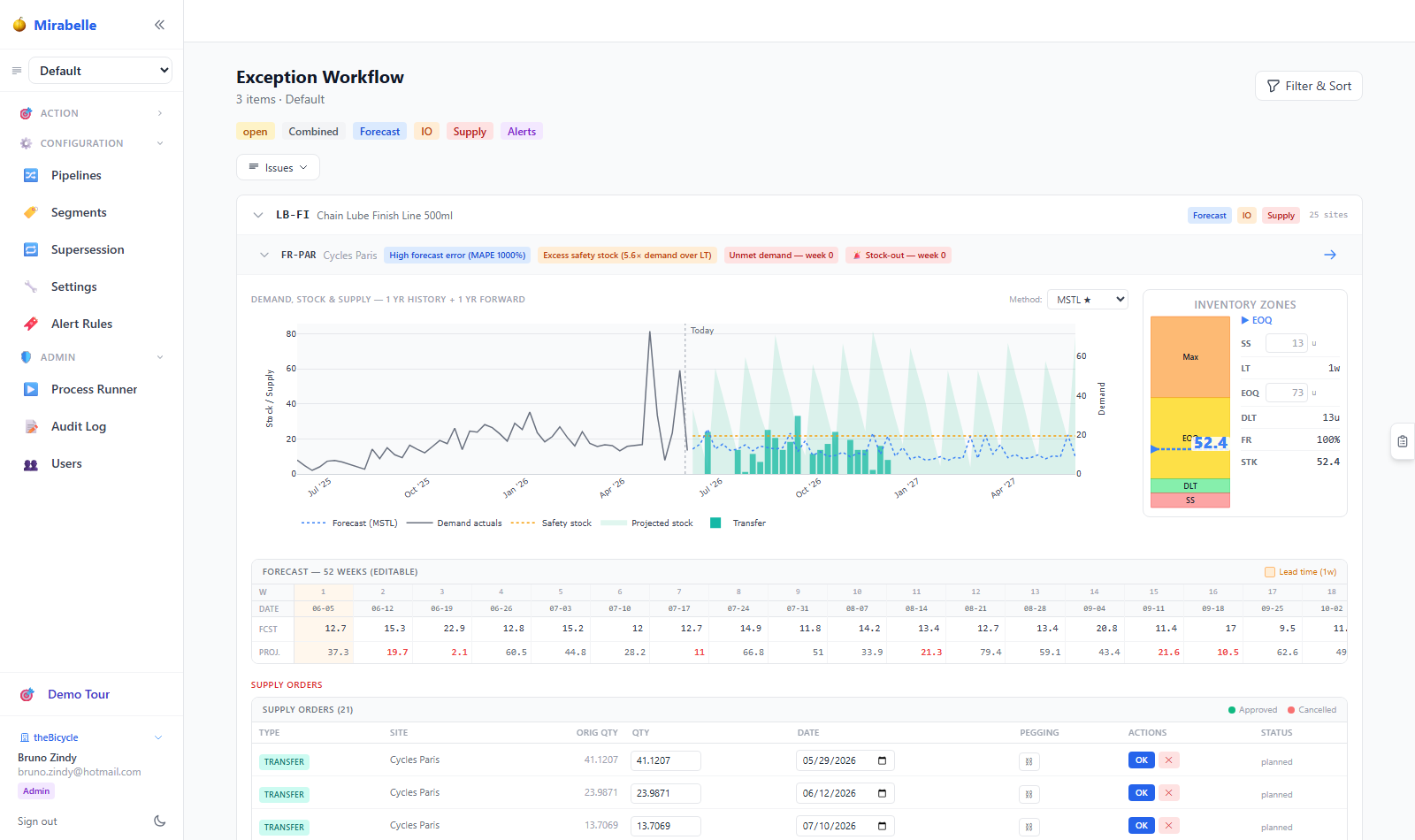The height and width of the screenshot is (840, 1415).
Task: Select the Forecast tab
Action: (379, 132)
